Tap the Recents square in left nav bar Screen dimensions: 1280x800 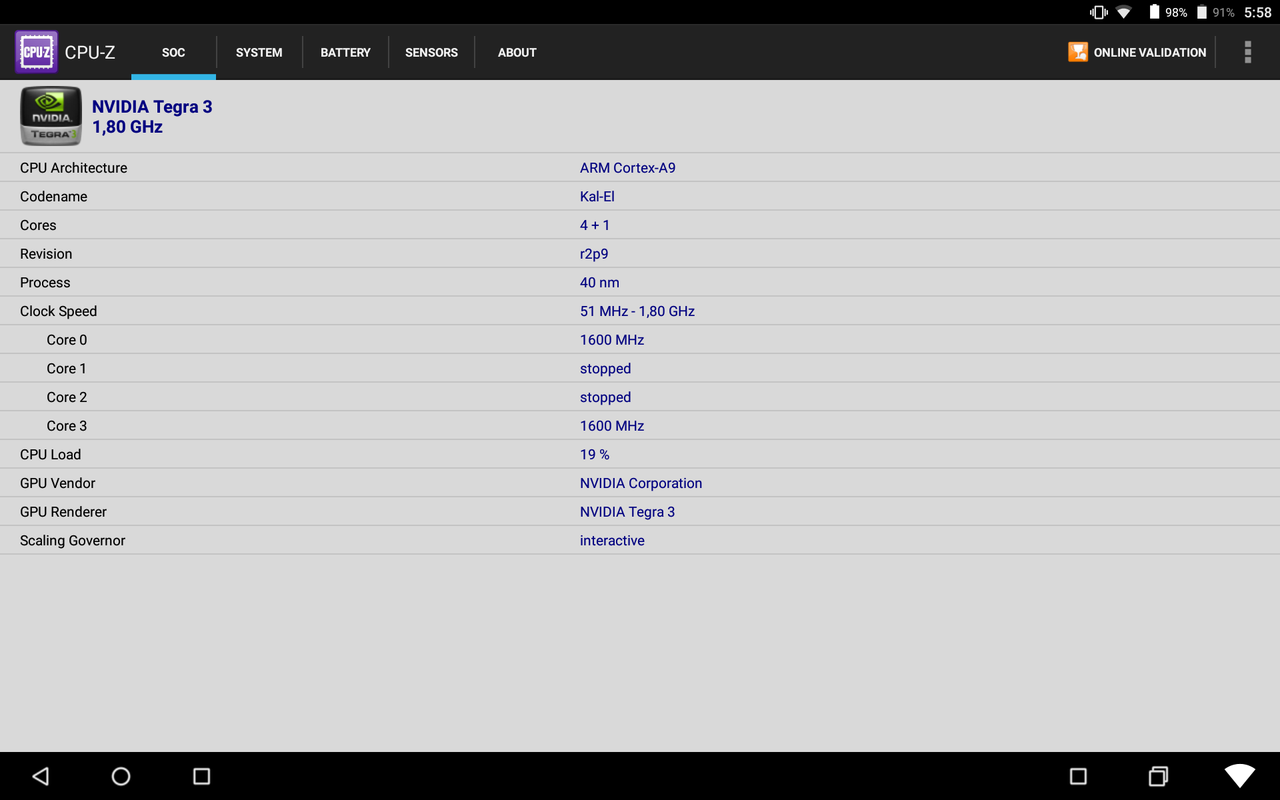click(201, 776)
